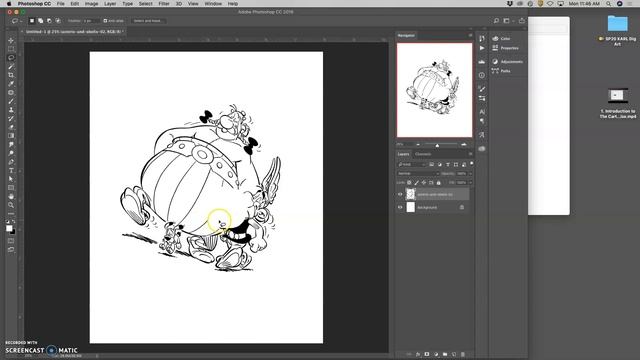Open the Window menu
The image size is (640, 360).
click(213, 4)
